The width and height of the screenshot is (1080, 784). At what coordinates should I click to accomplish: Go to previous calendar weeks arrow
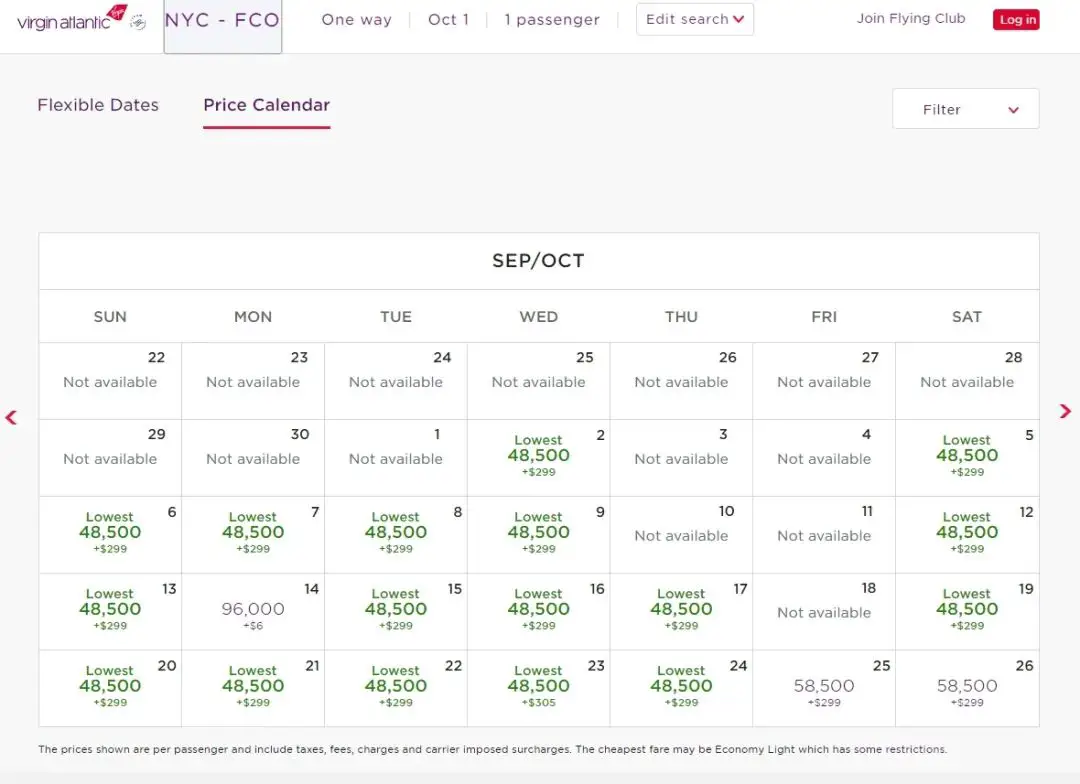coord(12,417)
